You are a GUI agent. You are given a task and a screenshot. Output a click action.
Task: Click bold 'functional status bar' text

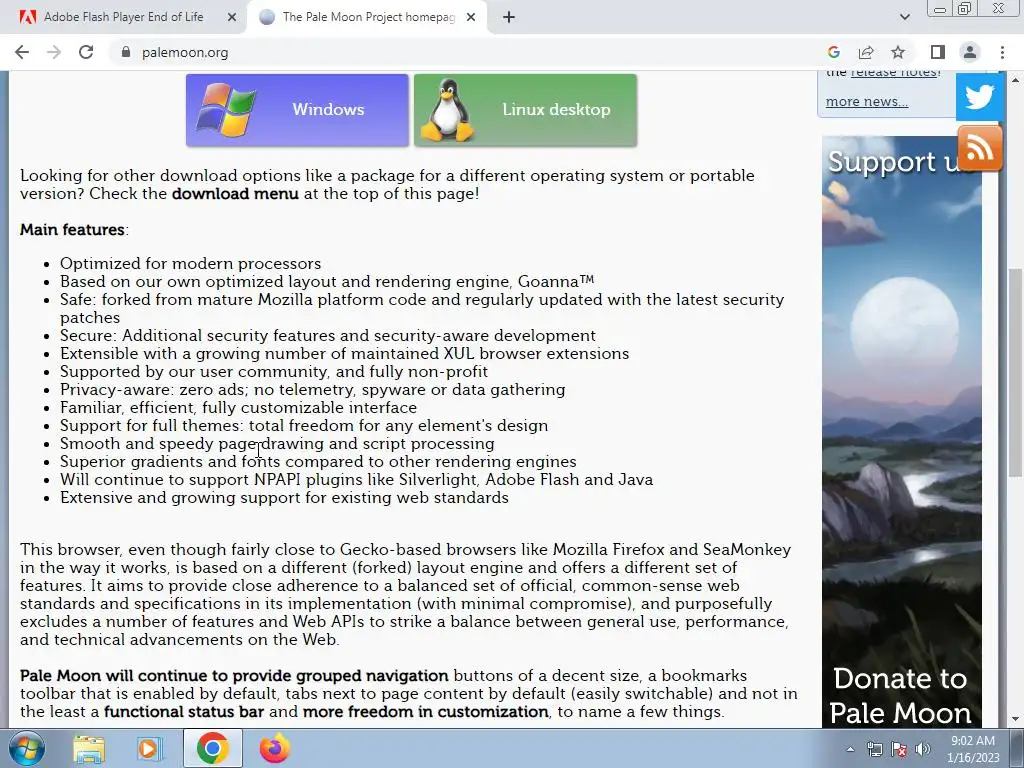[184, 712]
